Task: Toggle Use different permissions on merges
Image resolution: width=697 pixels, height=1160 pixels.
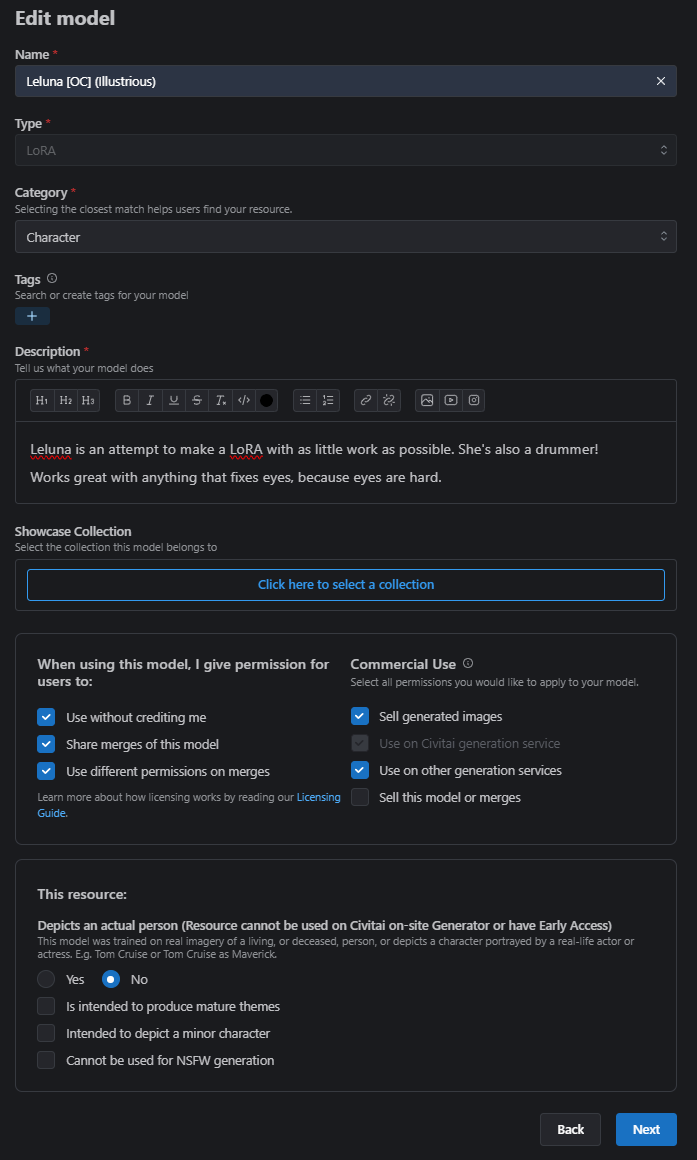Action: [46, 771]
